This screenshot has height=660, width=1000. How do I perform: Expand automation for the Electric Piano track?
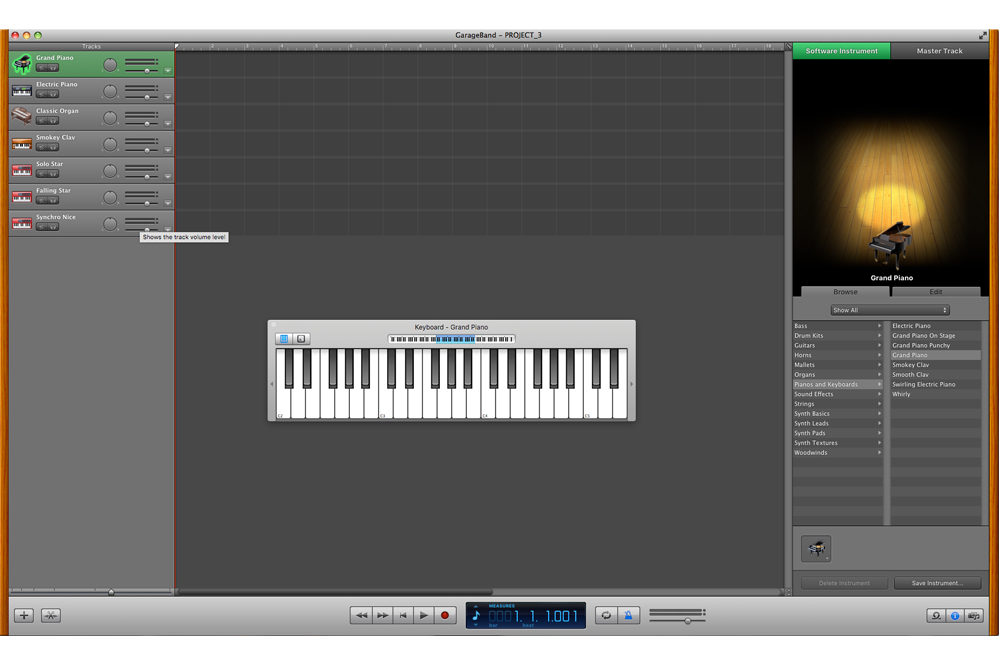(x=168, y=97)
